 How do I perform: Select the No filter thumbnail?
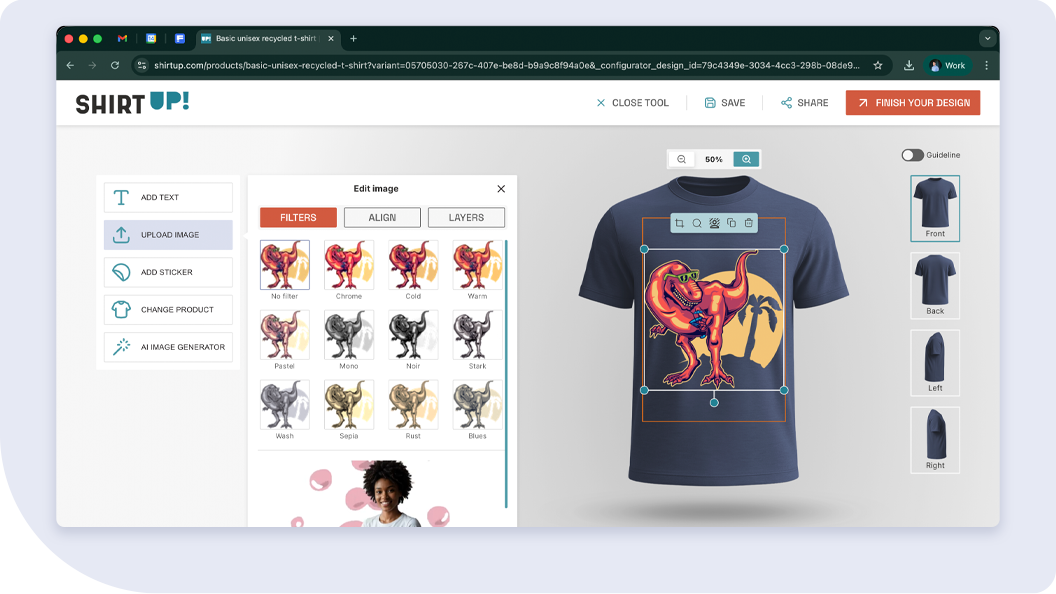coord(285,265)
